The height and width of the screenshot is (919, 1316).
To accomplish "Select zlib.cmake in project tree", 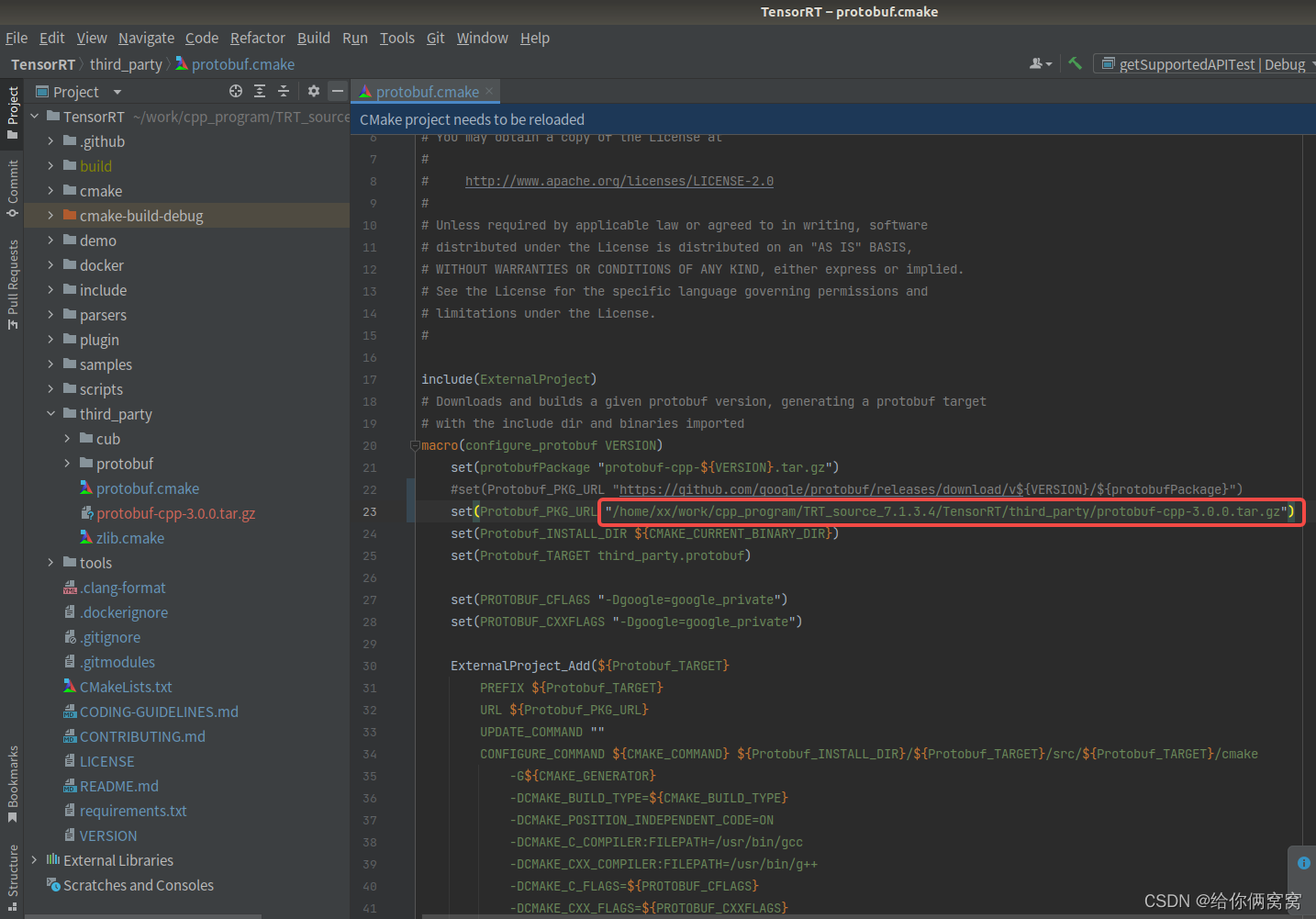I will [129, 538].
